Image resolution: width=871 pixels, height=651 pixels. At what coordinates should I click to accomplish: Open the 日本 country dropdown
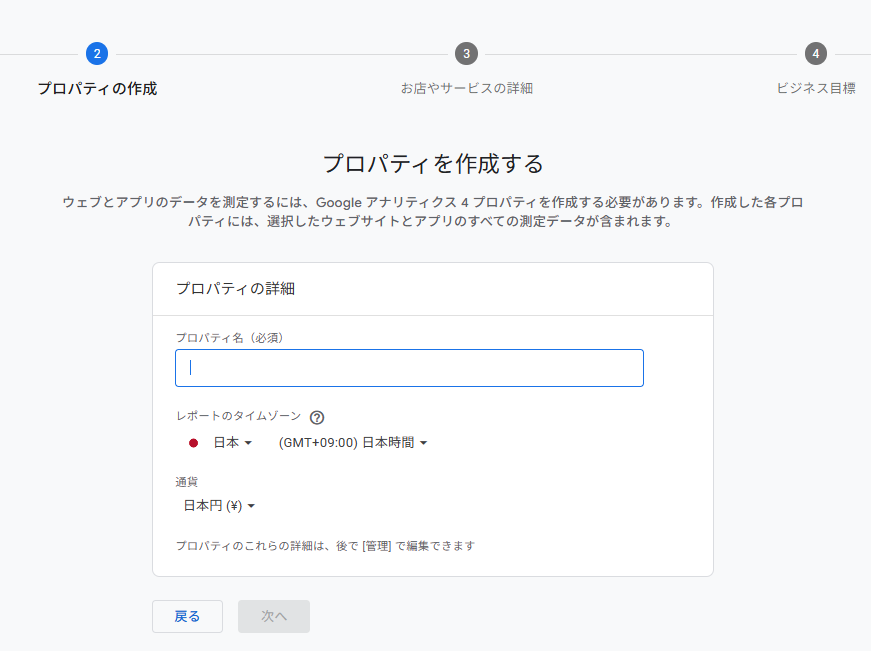[226, 443]
